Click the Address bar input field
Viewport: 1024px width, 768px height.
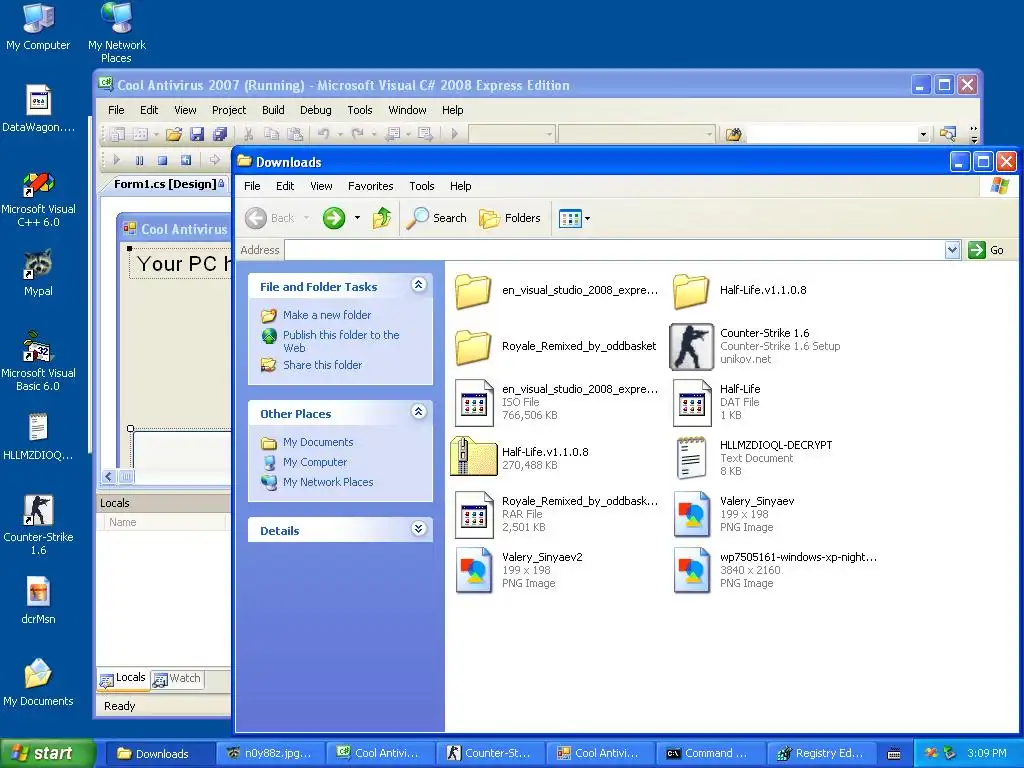[615, 249]
